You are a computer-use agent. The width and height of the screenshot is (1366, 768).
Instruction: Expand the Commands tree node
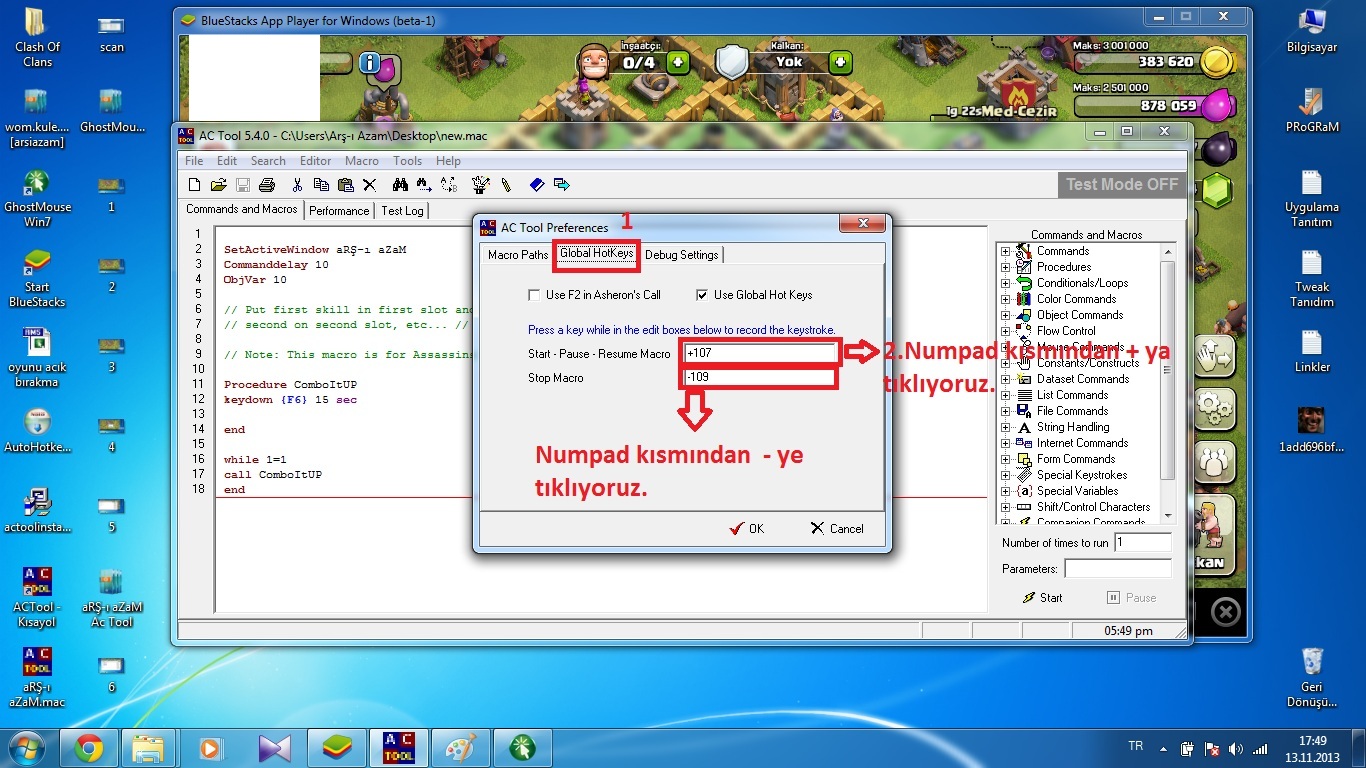(1005, 251)
